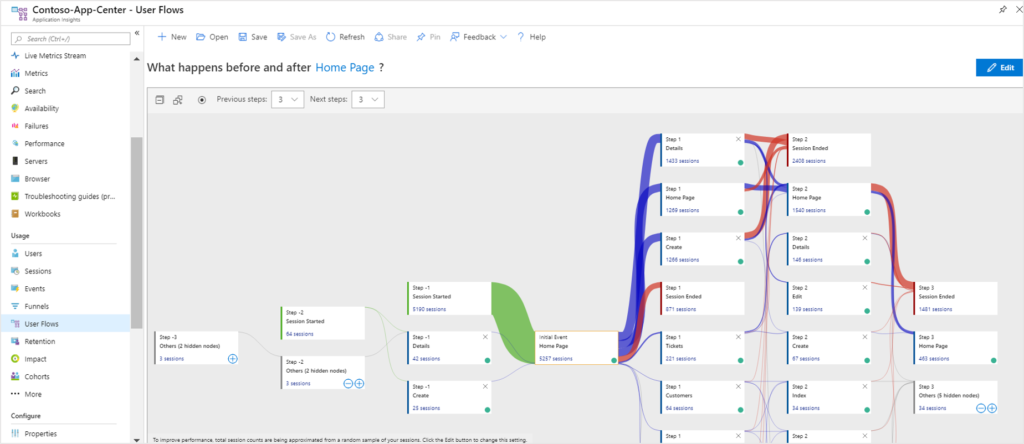Image resolution: width=1024 pixels, height=444 pixels.
Task: Click the blue Edit button
Action: tap(999, 68)
